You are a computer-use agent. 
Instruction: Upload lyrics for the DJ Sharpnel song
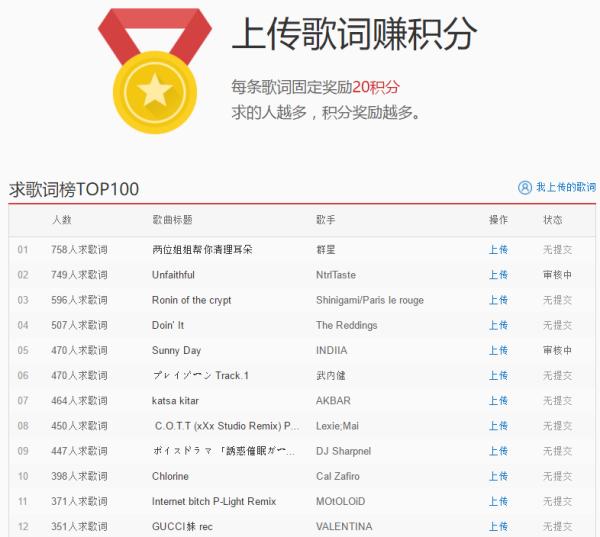(498, 451)
